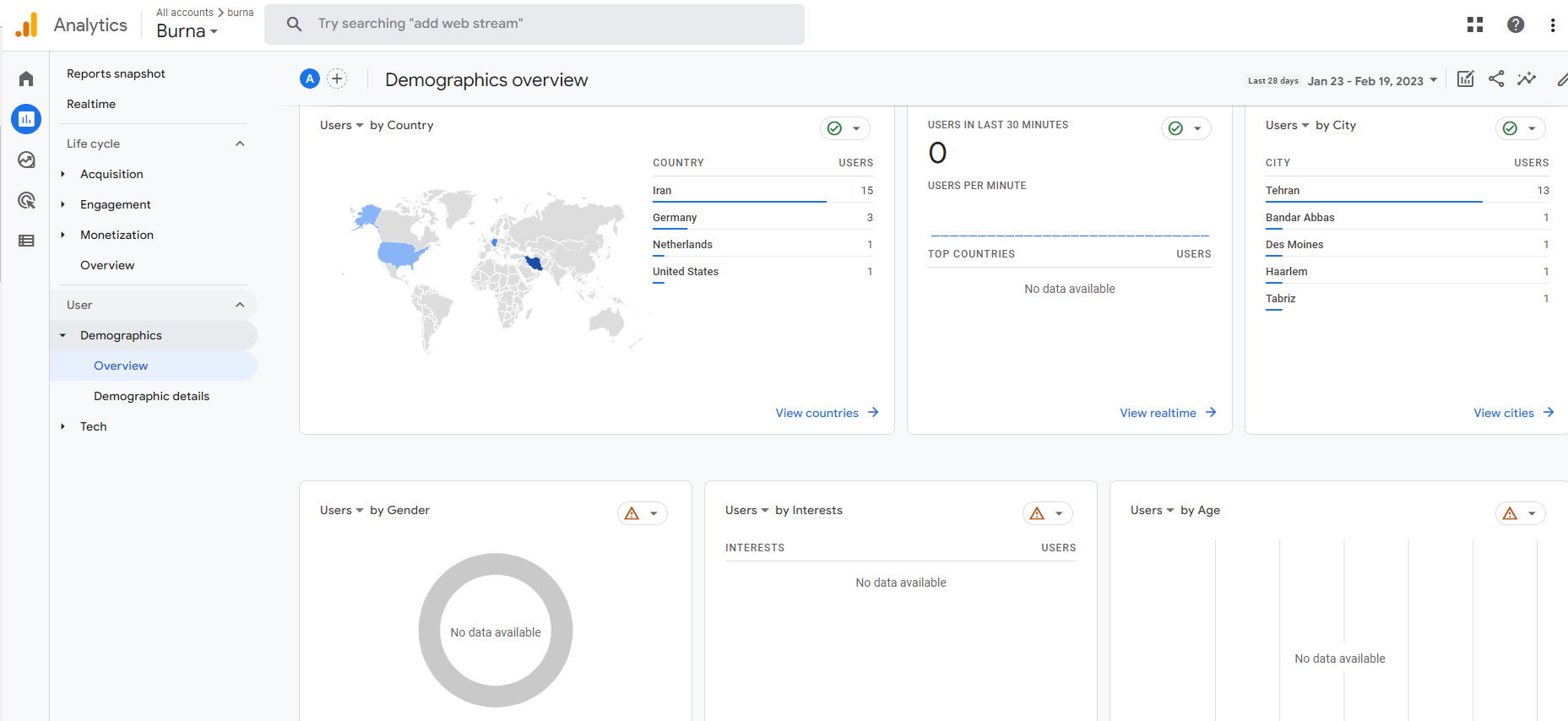The image size is (1568, 721).
Task: Open the Insights sparkline icon
Action: pos(1527,79)
